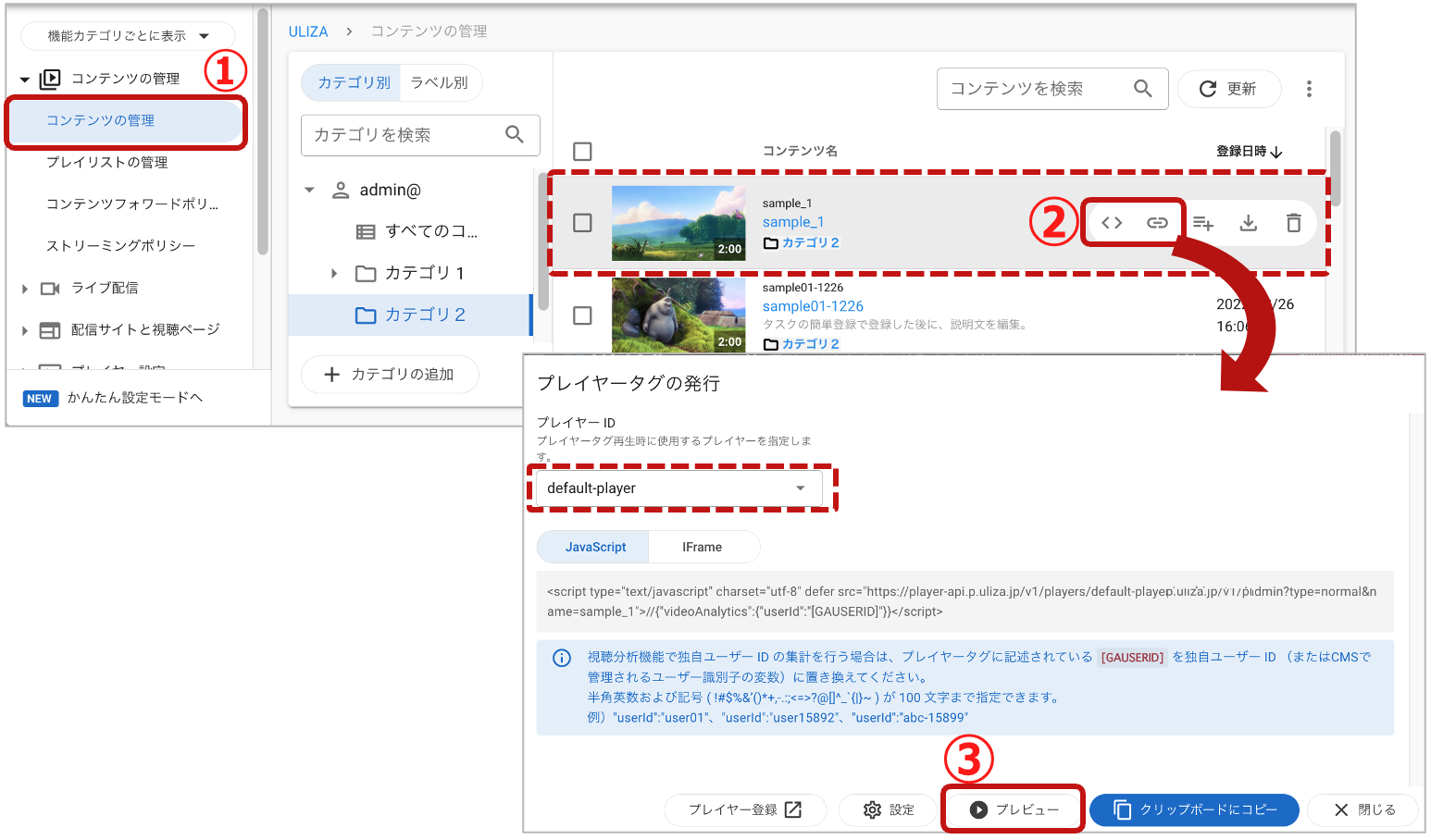
Task: Click the カテゴリ 1 folder icon
Action: coord(366,273)
